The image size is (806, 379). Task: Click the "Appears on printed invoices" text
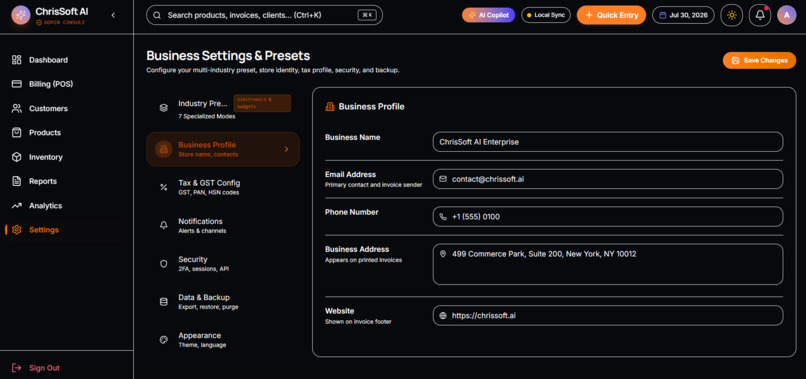(x=363, y=260)
